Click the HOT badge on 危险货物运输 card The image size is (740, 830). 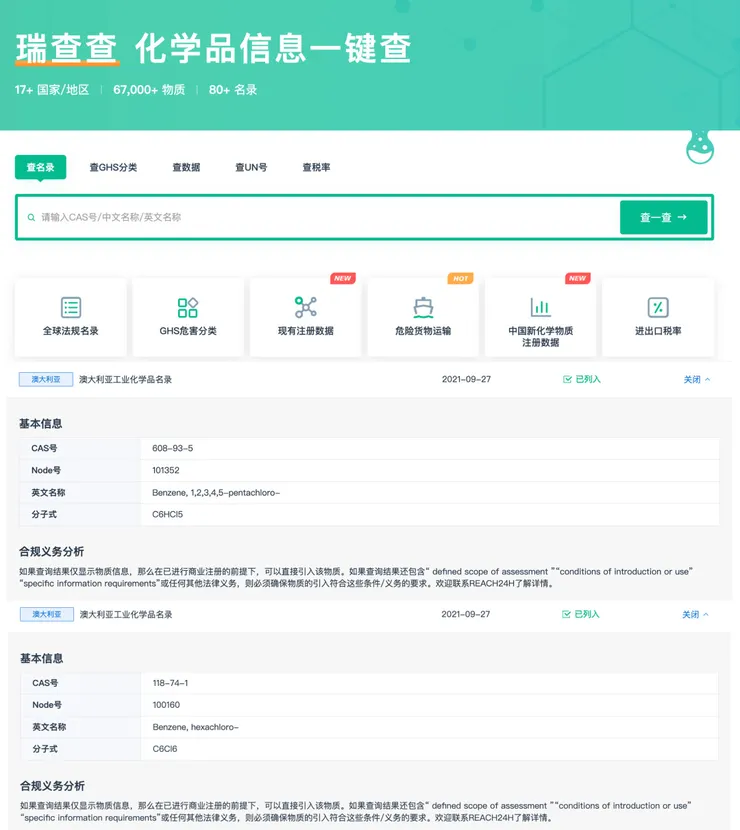461,278
